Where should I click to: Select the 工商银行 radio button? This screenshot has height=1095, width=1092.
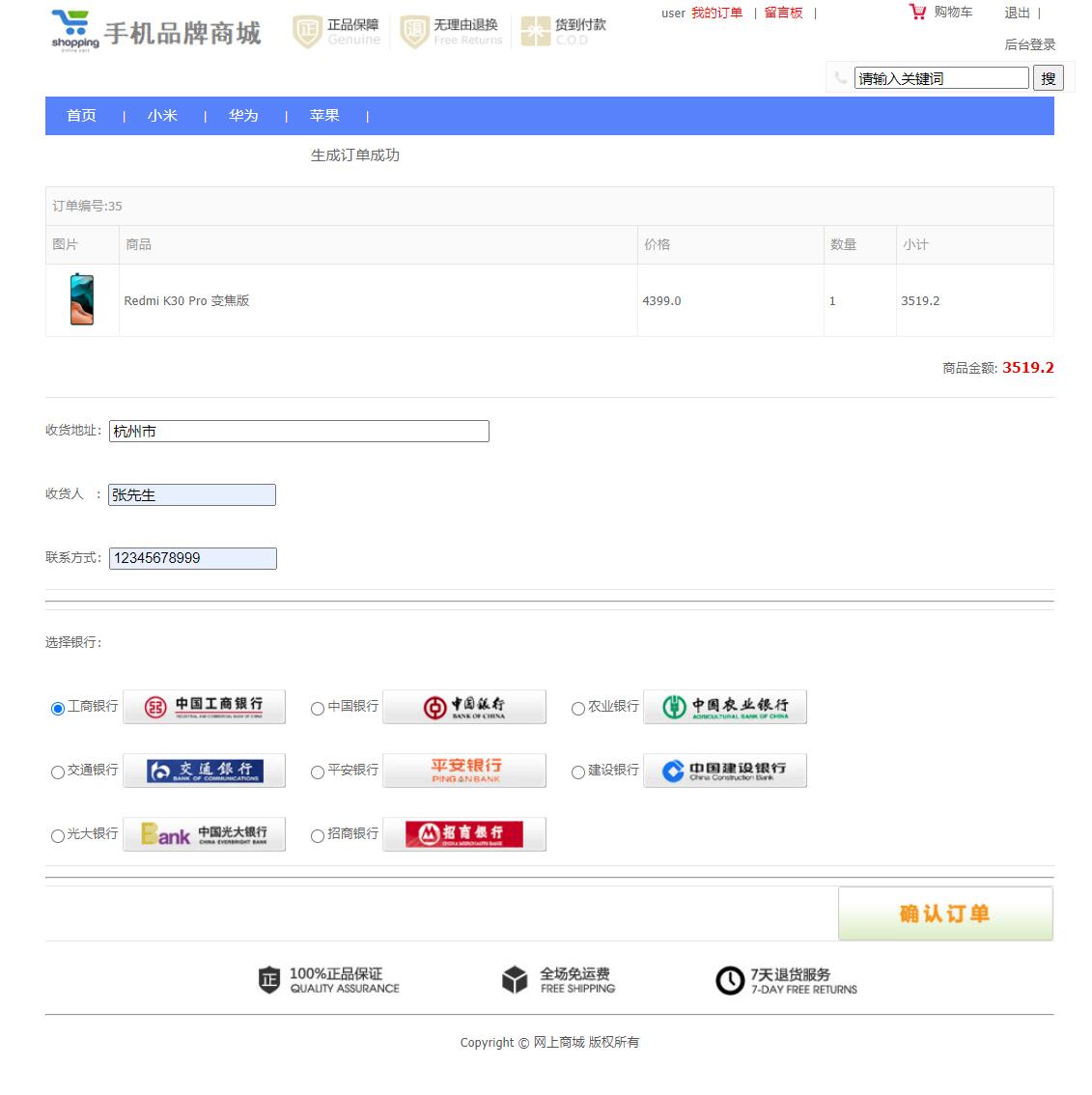pos(57,708)
